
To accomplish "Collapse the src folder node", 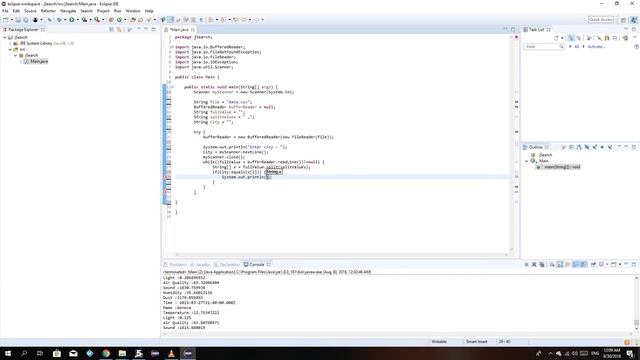I will (10, 49).
